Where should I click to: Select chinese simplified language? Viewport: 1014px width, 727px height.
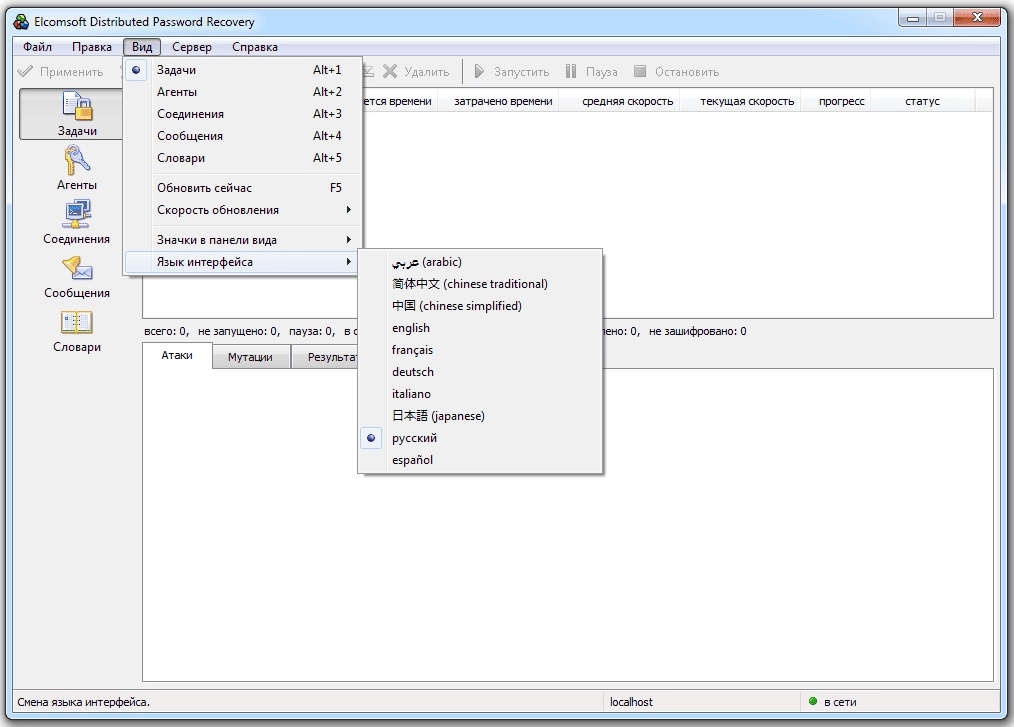(480, 306)
